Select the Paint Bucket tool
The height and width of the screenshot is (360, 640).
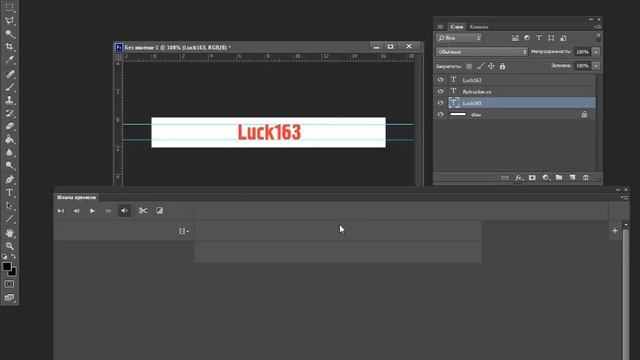point(9,139)
